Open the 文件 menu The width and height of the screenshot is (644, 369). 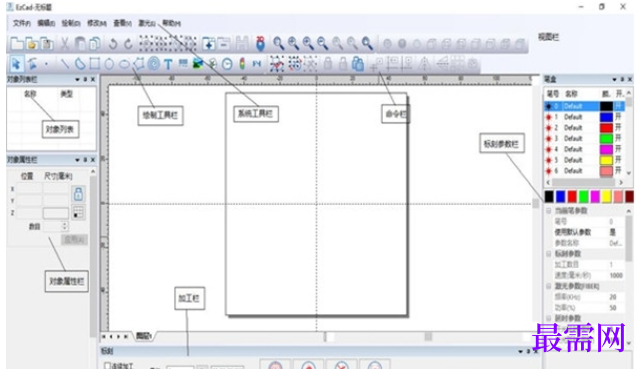22,23
